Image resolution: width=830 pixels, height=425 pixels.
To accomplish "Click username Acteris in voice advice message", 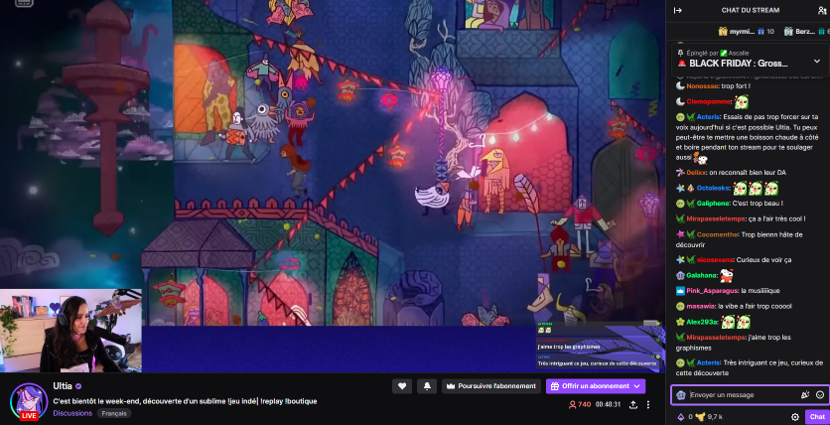I will (x=708, y=116).
